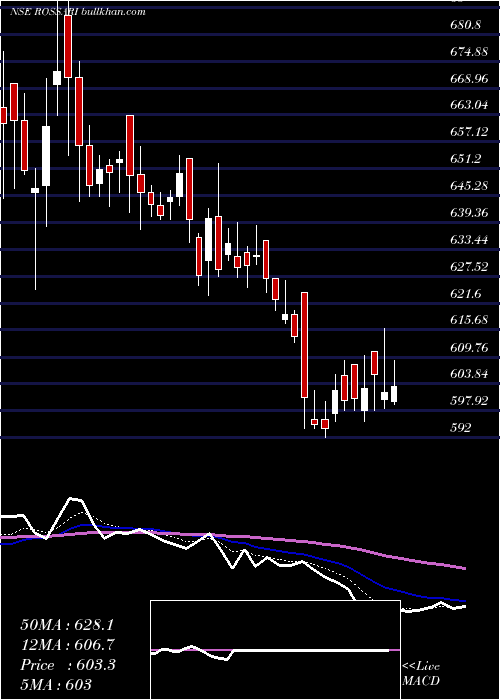Click the 668.96 price axis label
500x700 pixels.
[x=469, y=79]
